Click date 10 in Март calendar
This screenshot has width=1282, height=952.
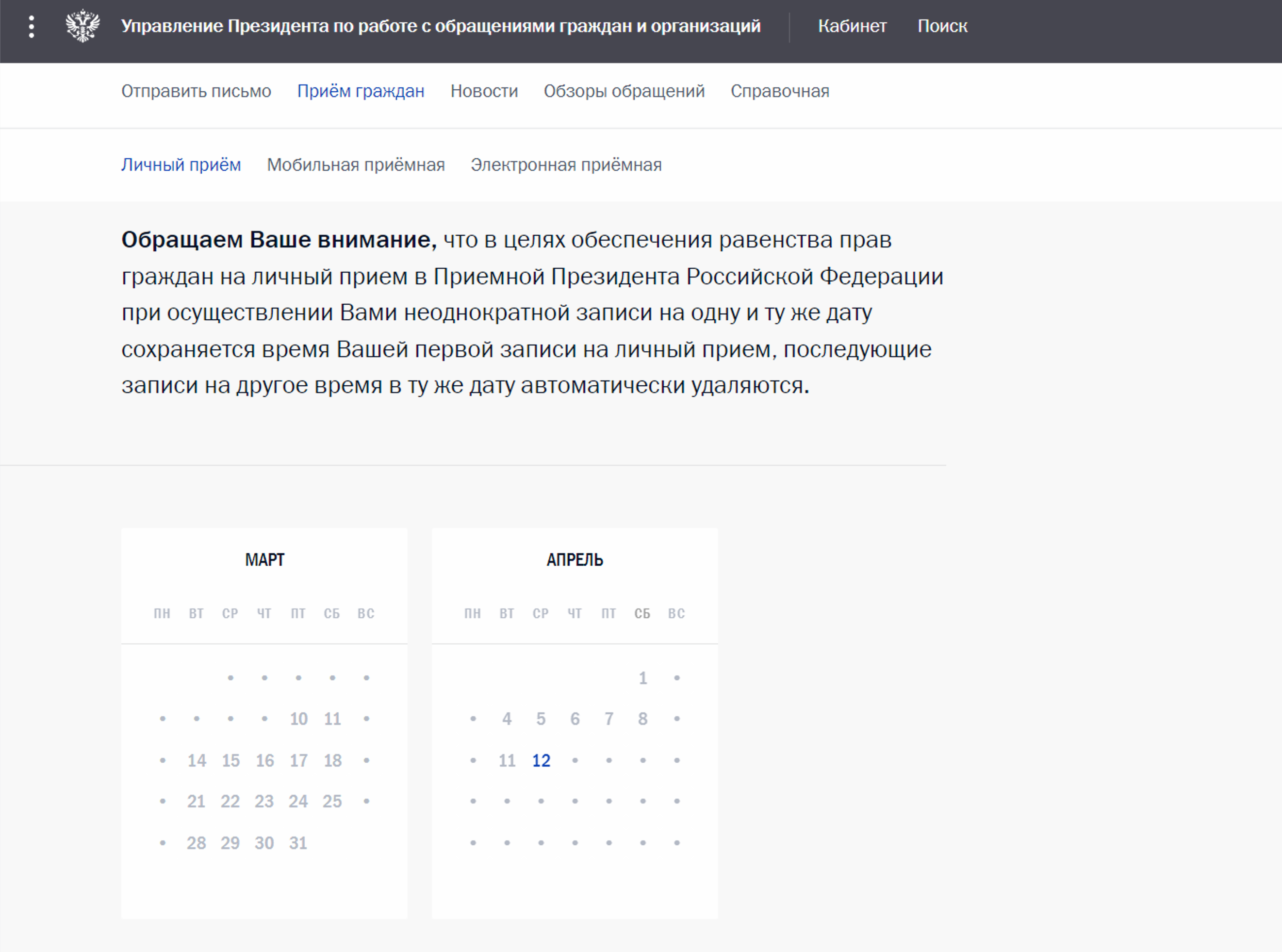298,719
